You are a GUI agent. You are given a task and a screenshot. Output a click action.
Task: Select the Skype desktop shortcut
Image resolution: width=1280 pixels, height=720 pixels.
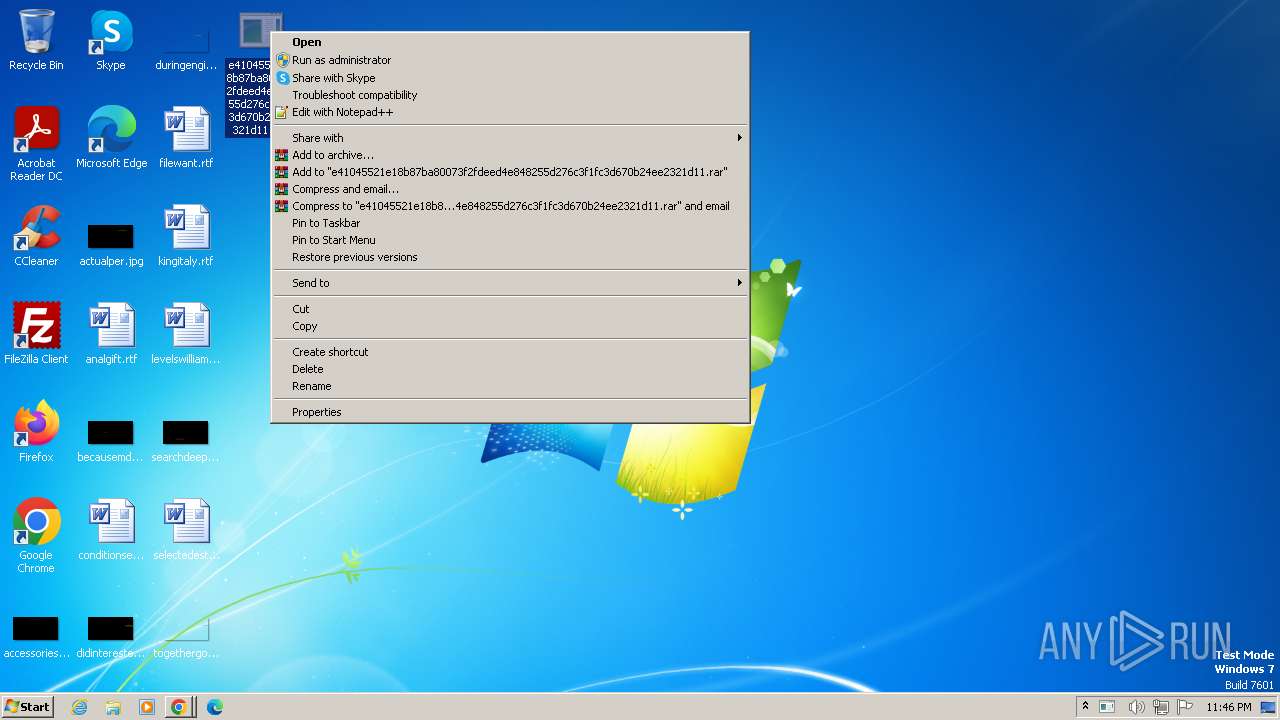point(111,40)
